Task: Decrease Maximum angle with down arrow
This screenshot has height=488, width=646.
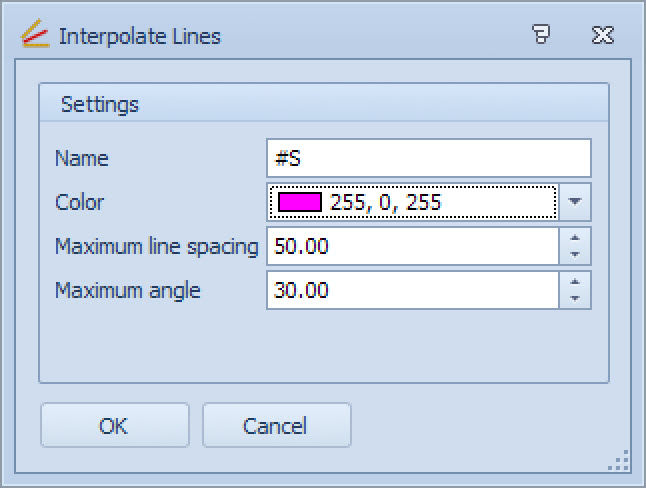Action: tap(575, 298)
